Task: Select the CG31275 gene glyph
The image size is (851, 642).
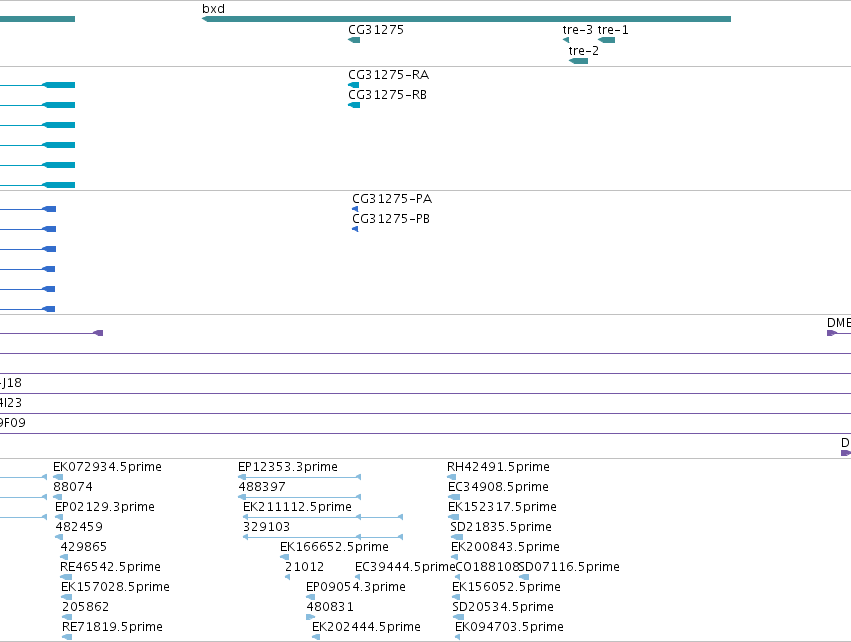Action: (354, 40)
